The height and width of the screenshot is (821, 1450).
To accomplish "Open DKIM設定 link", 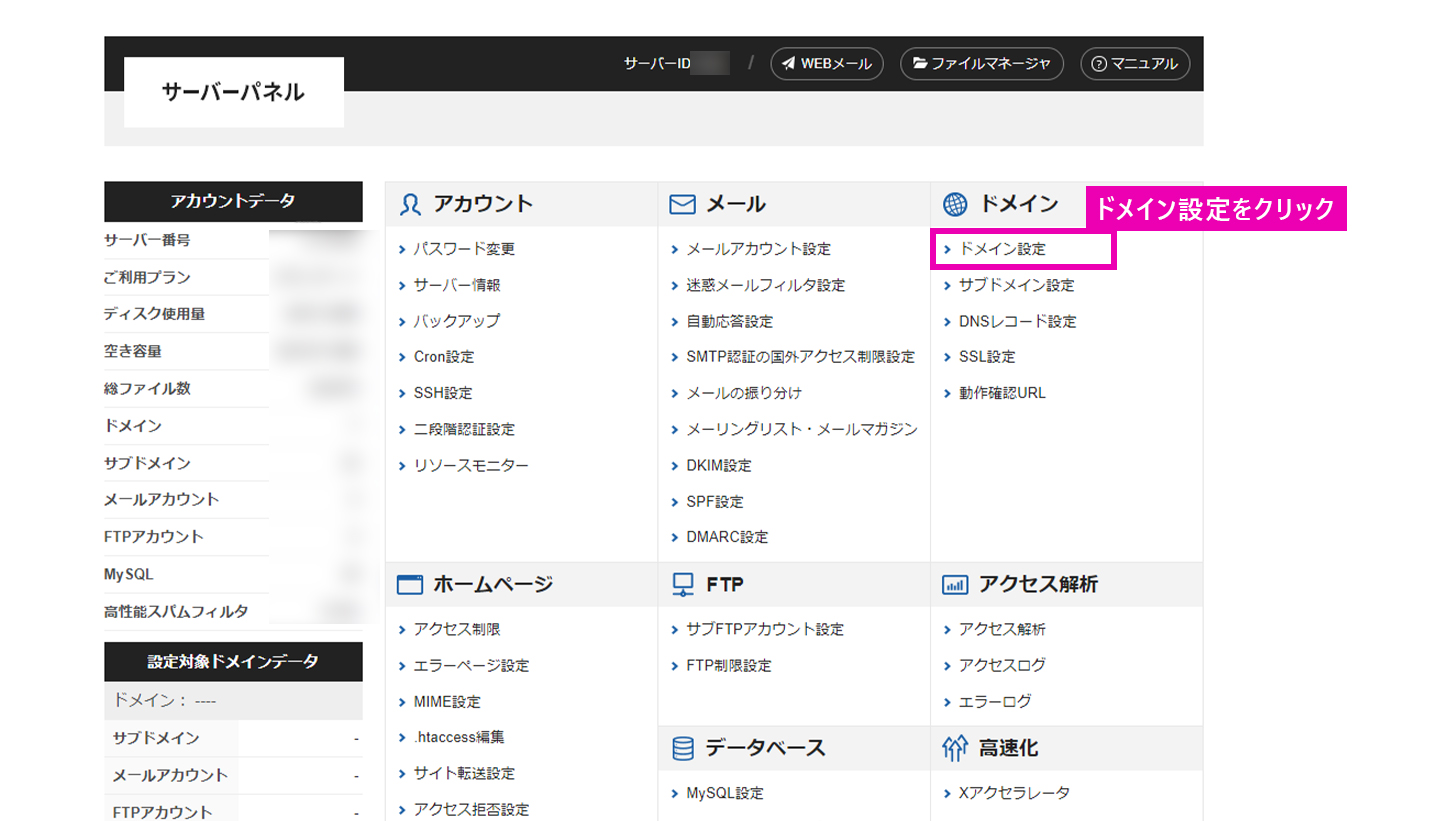I will click(x=718, y=465).
